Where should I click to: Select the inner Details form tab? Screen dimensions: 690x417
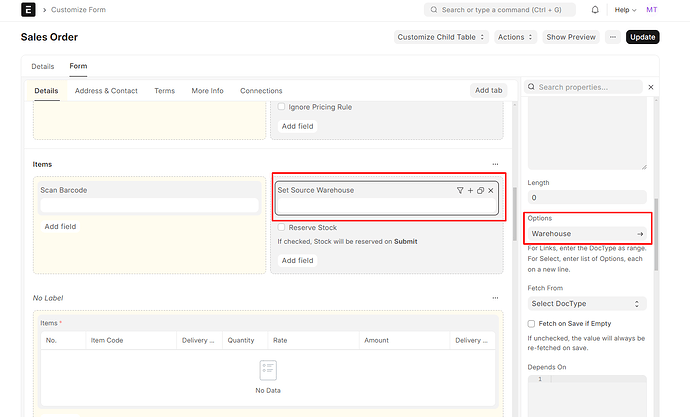tap(46, 91)
